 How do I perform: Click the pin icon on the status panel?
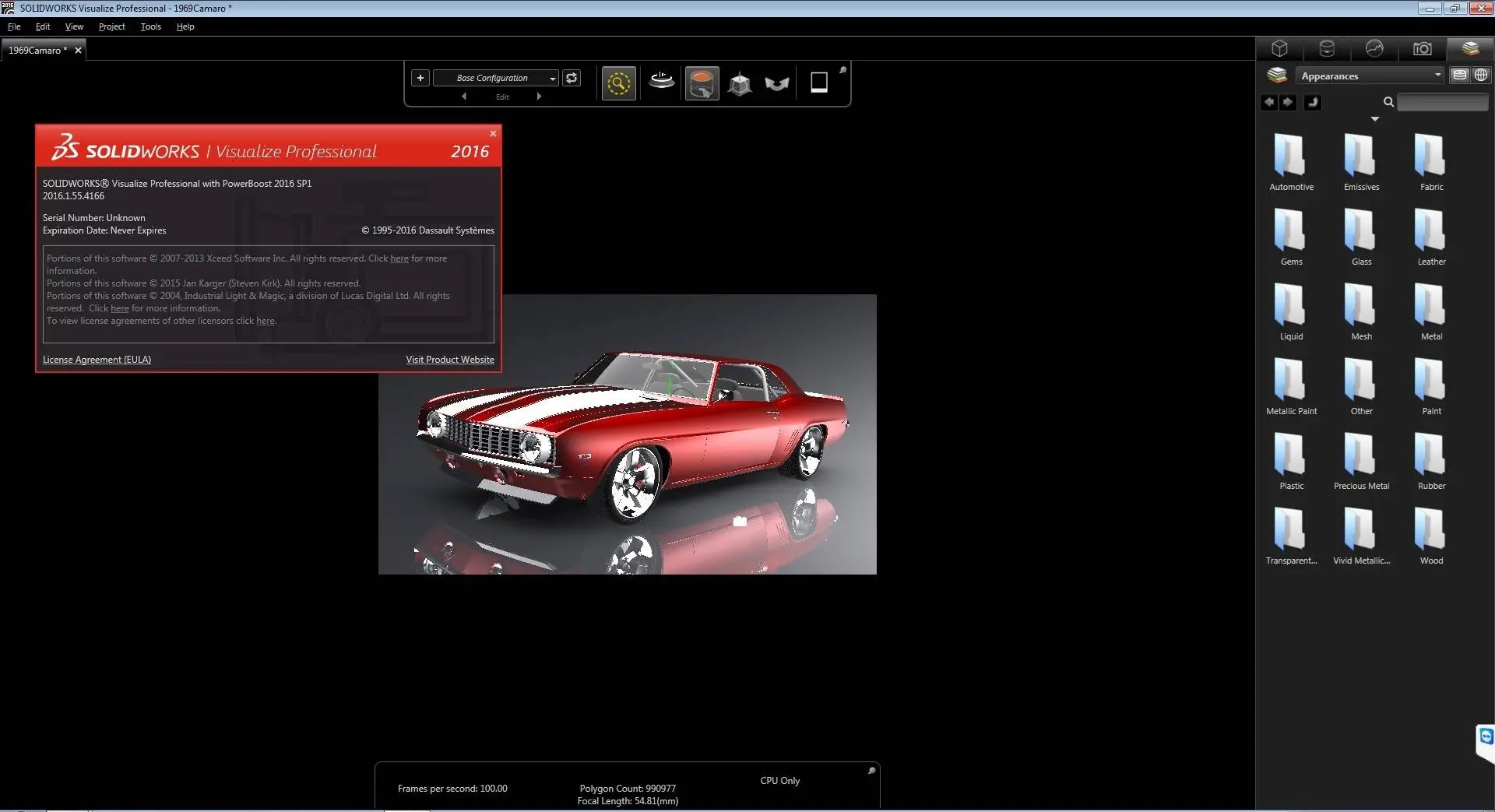[871, 771]
